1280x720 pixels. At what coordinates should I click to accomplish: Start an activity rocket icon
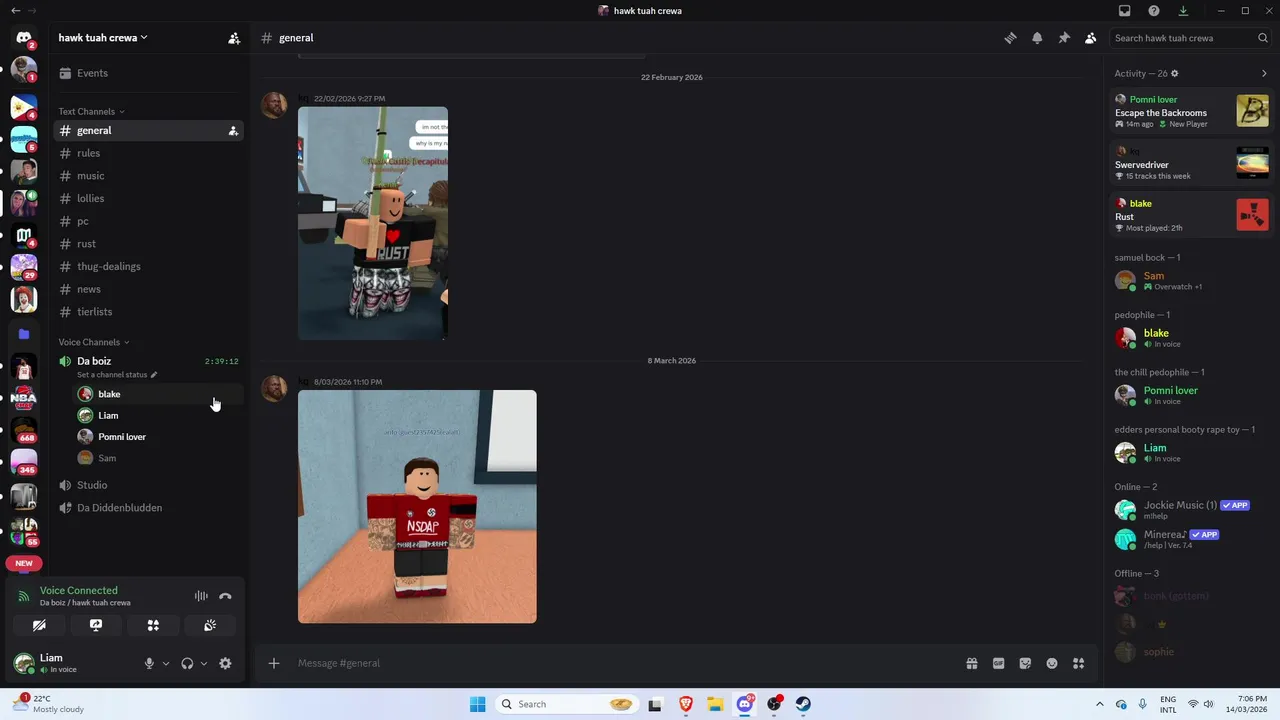click(x=153, y=625)
